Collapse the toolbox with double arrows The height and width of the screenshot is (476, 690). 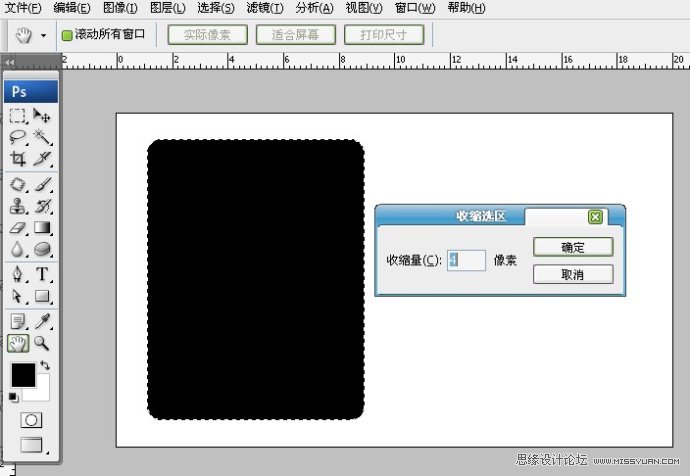click(x=10, y=62)
